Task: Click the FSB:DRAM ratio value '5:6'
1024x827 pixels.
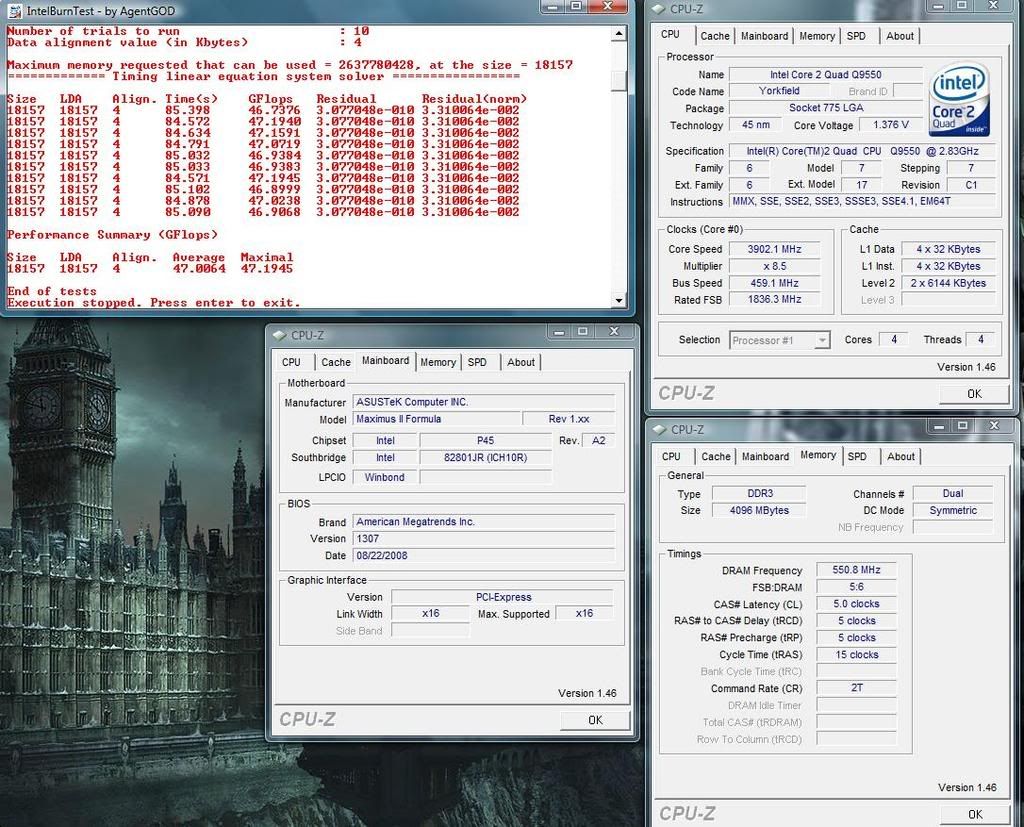Action: point(856,587)
